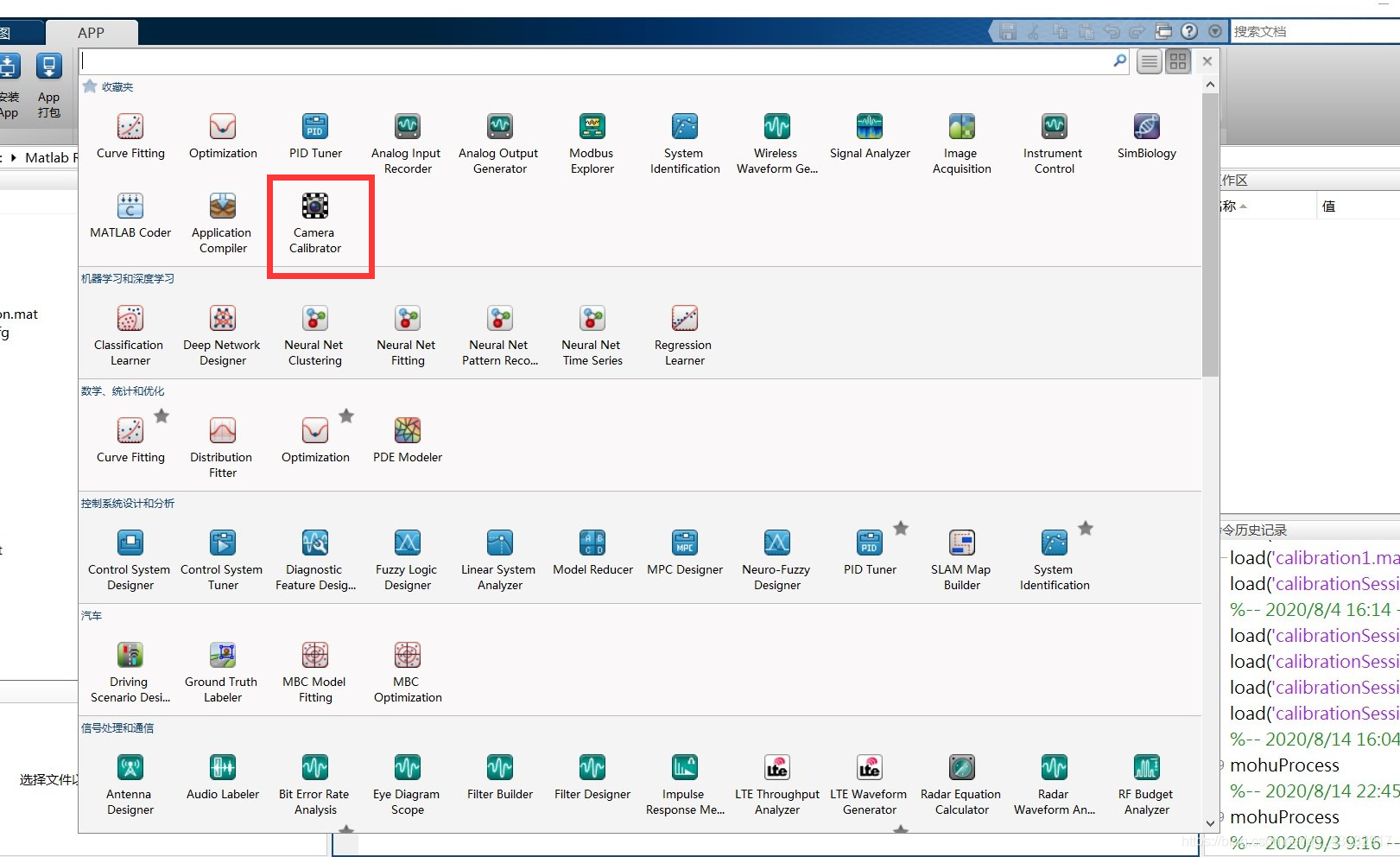This screenshot has height=857, width=1400.
Task: Click the search magnifier icon in gallery
Action: point(1120,60)
